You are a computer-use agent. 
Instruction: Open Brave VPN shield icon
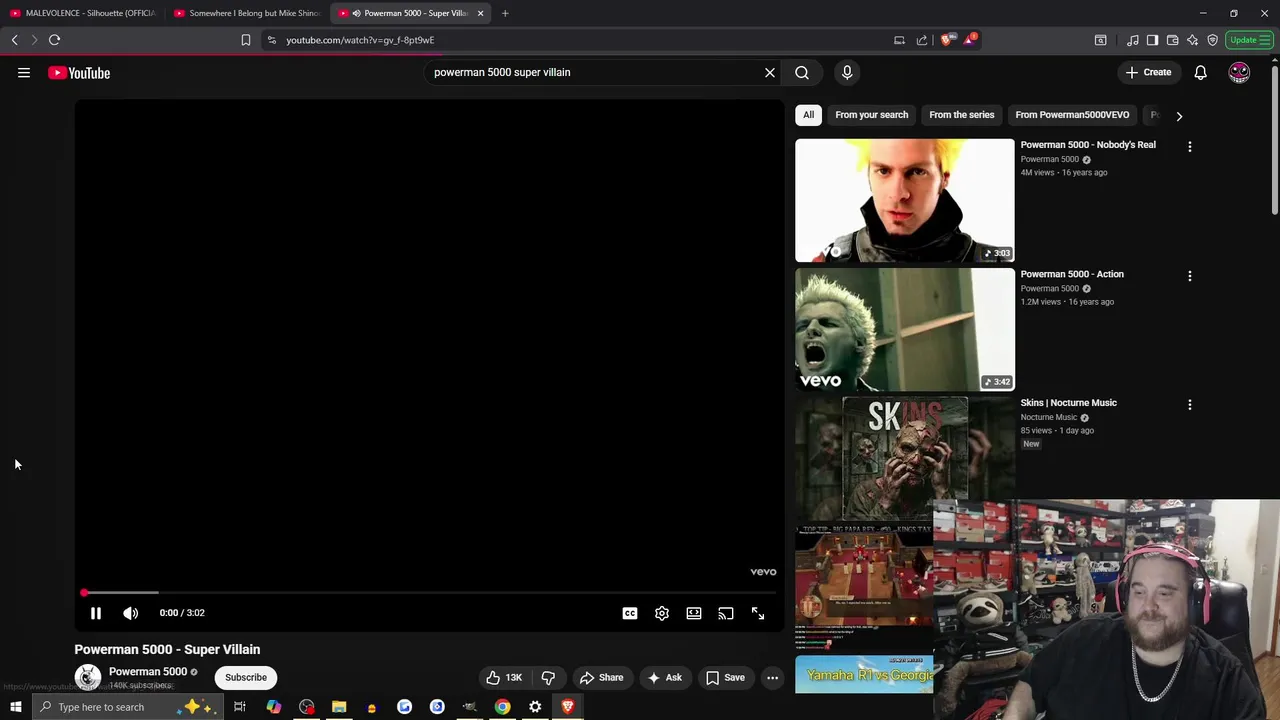(x=1212, y=40)
